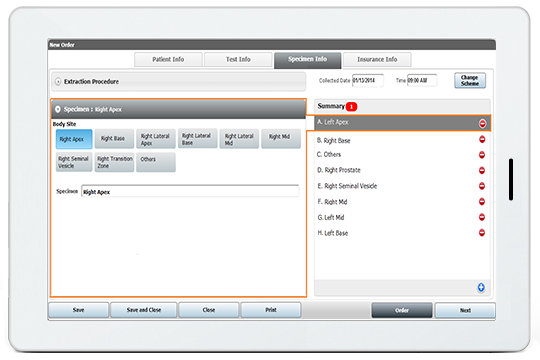Image resolution: width=540 pixels, height=360 pixels.
Task: Switch to the Insurance Info tab
Action: [377, 59]
